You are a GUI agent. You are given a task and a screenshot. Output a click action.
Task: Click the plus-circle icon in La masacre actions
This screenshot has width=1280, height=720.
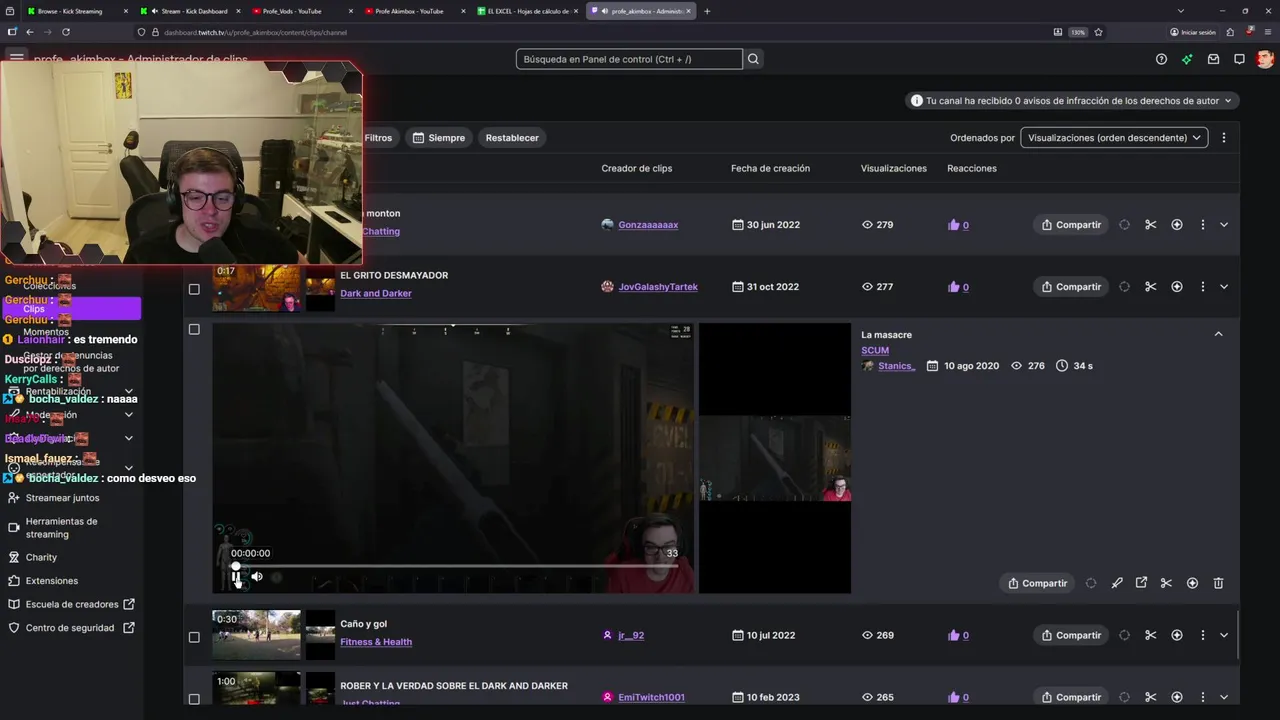[x=1192, y=583]
